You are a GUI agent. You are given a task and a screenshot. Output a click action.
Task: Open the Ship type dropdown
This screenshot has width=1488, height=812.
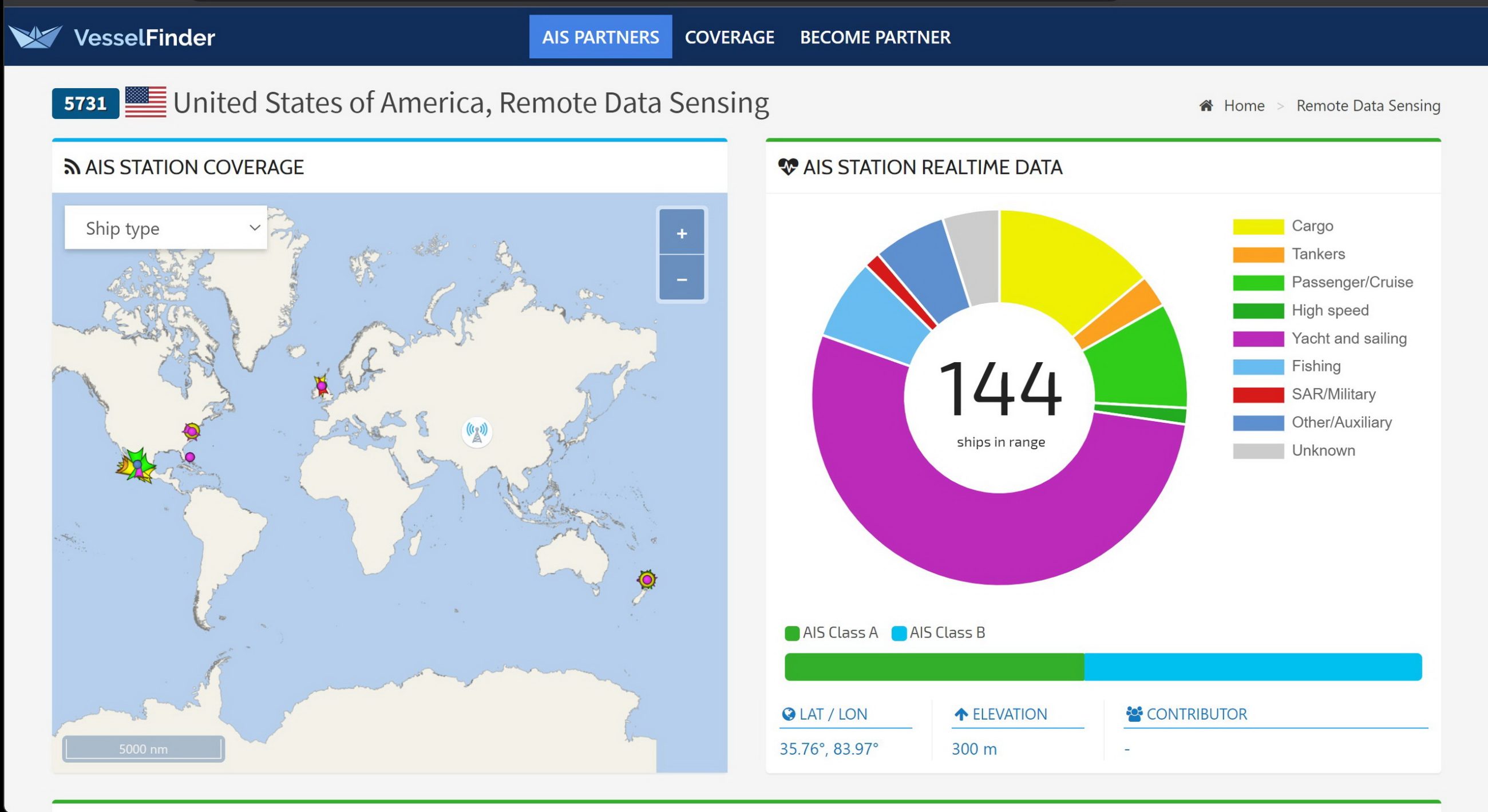point(166,228)
